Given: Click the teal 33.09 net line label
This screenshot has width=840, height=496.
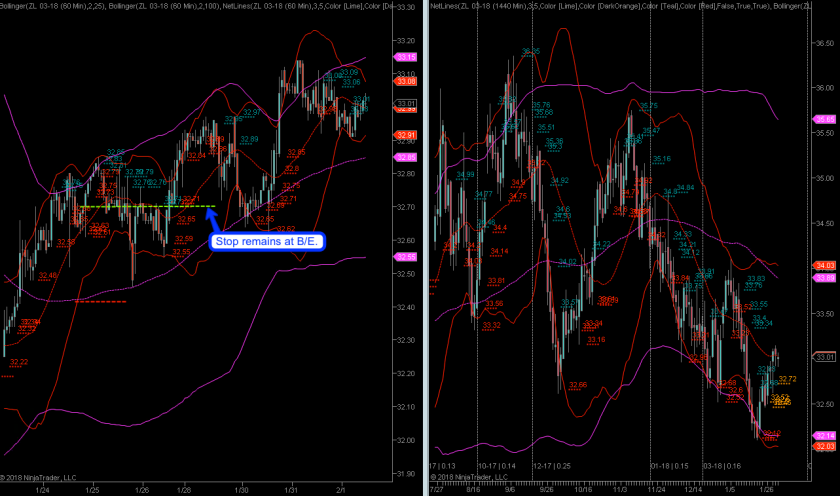Looking at the screenshot, I should click(x=349, y=72).
